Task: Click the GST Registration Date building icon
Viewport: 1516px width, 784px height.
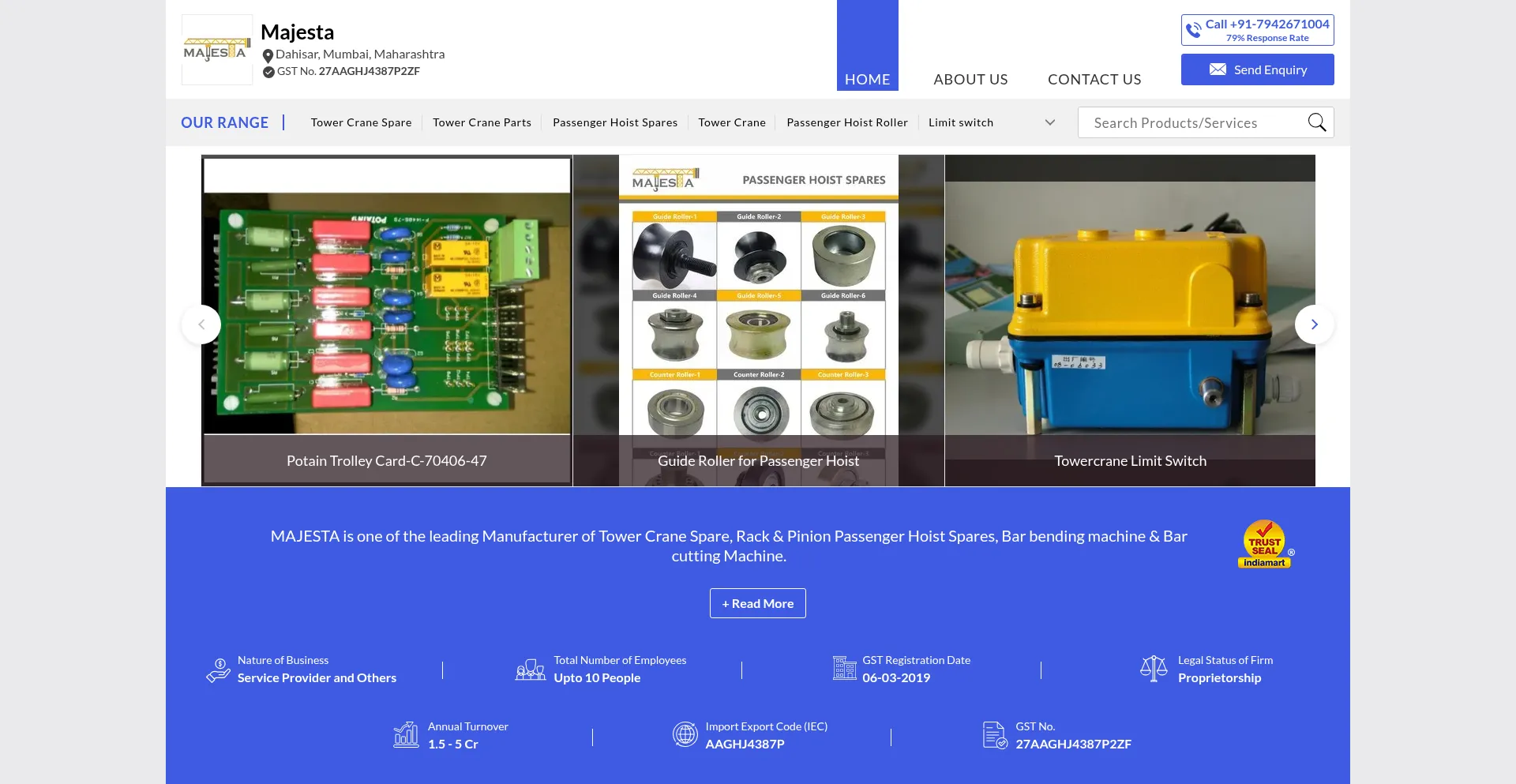Action: click(x=844, y=668)
